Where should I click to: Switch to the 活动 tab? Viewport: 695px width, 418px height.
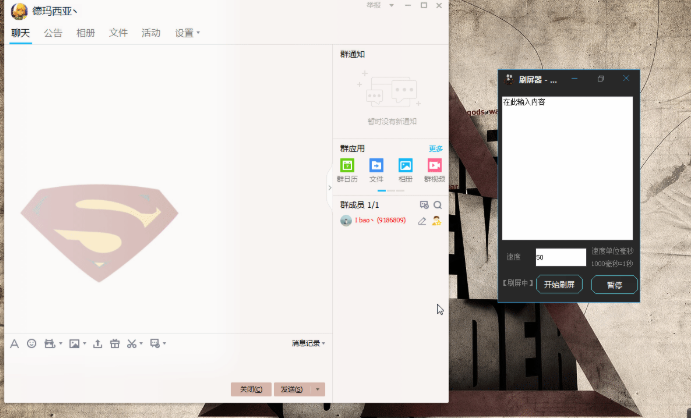(x=151, y=33)
